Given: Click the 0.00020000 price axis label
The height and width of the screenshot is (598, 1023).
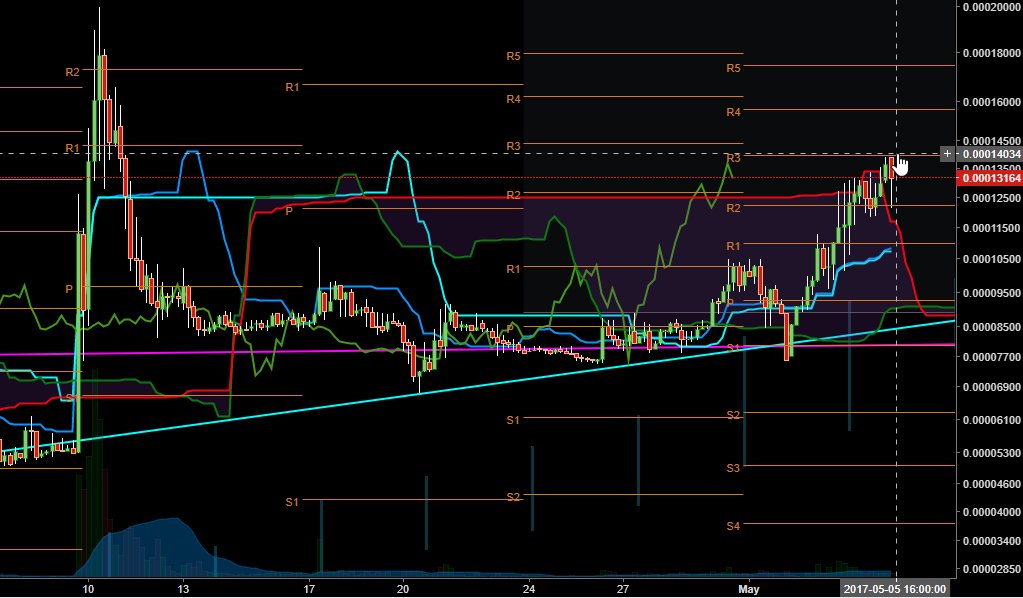Looking at the screenshot, I should click(x=992, y=7).
